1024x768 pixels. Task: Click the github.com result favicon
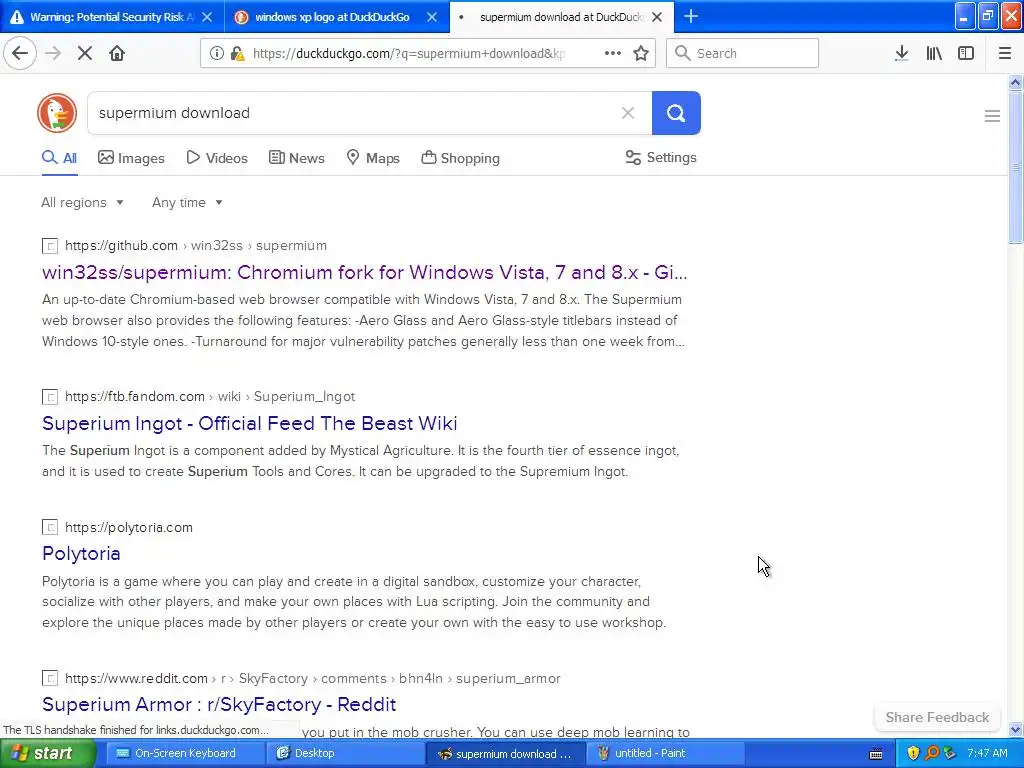(x=50, y=246)
